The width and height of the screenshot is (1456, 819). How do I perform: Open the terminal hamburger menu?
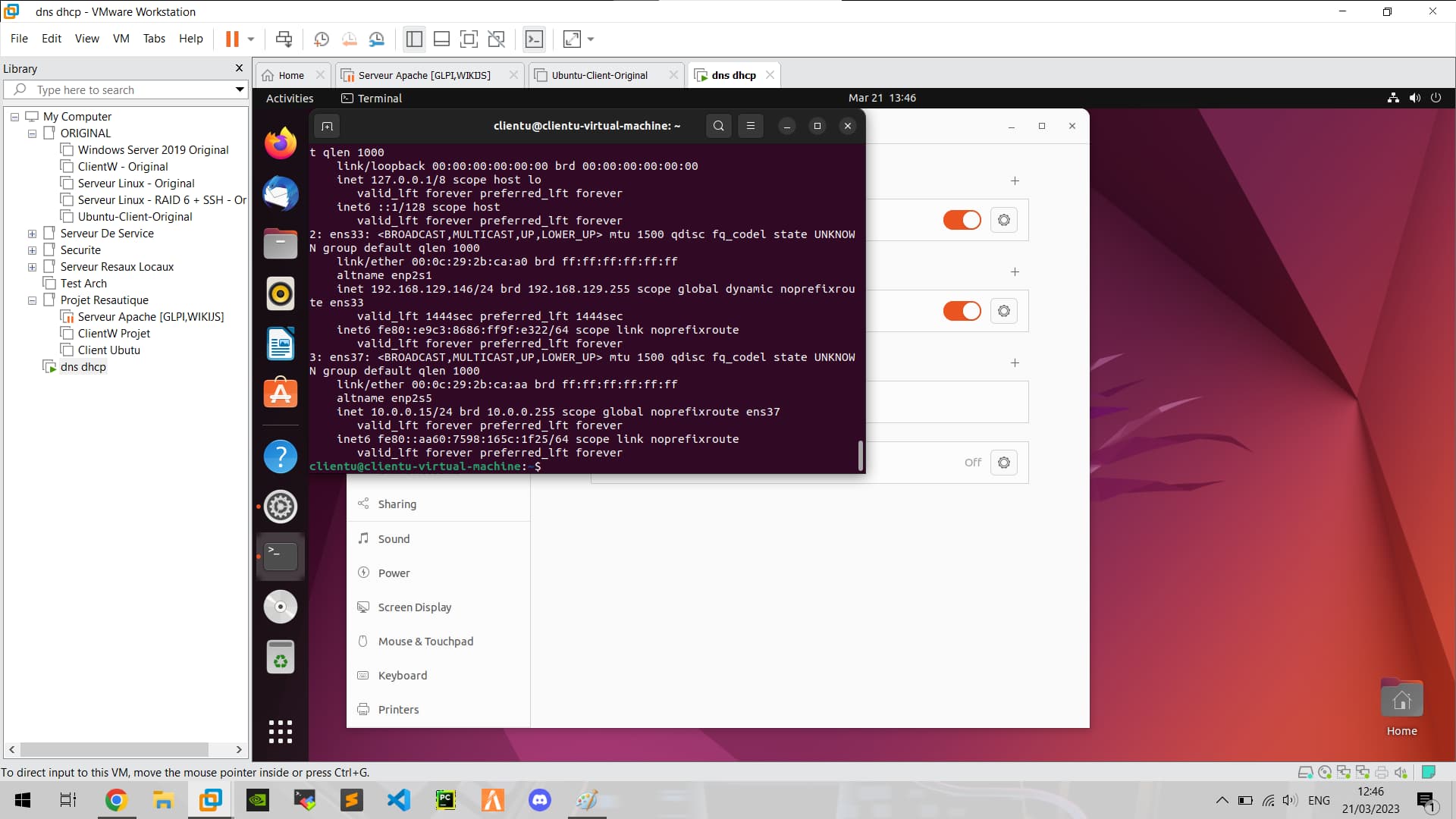click(751, 126)
